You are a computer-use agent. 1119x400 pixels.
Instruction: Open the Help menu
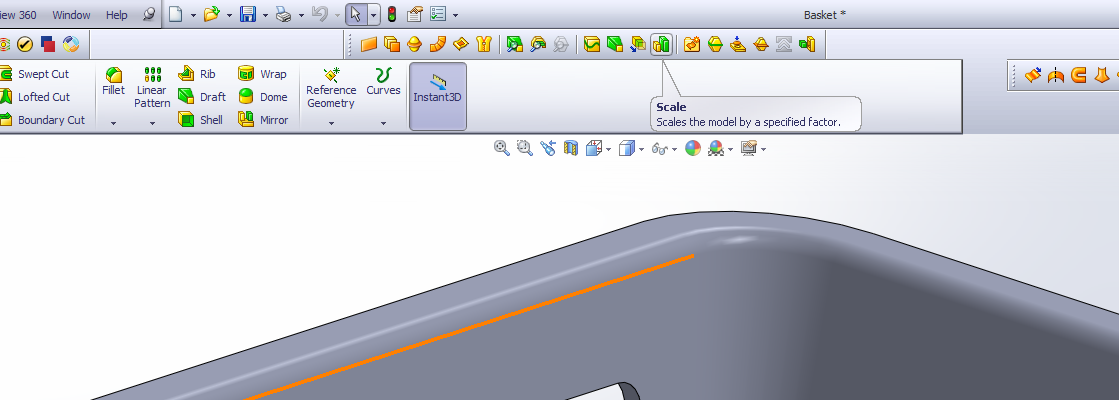[116, 14]
